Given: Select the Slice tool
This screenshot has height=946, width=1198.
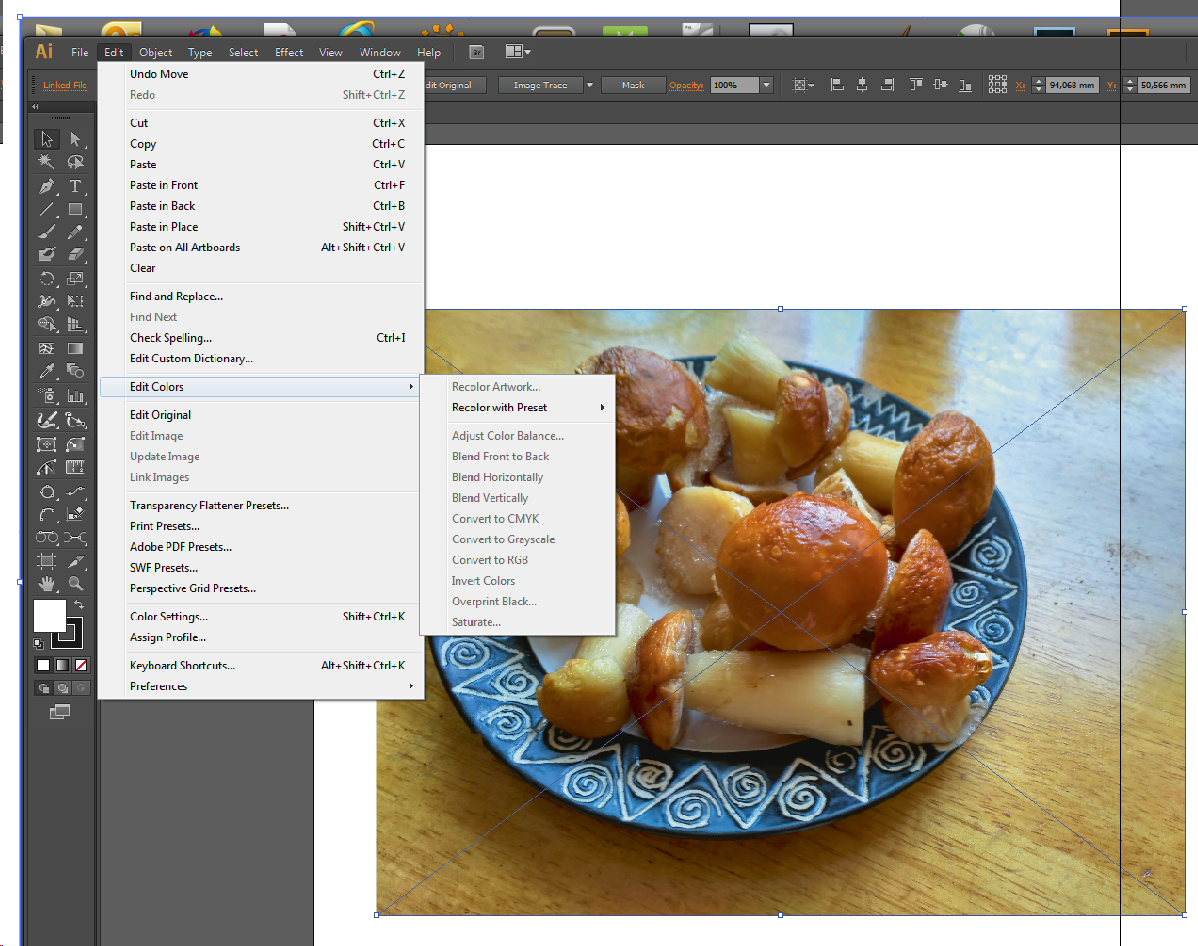Looking at the screenshot, I should (75, 561).
